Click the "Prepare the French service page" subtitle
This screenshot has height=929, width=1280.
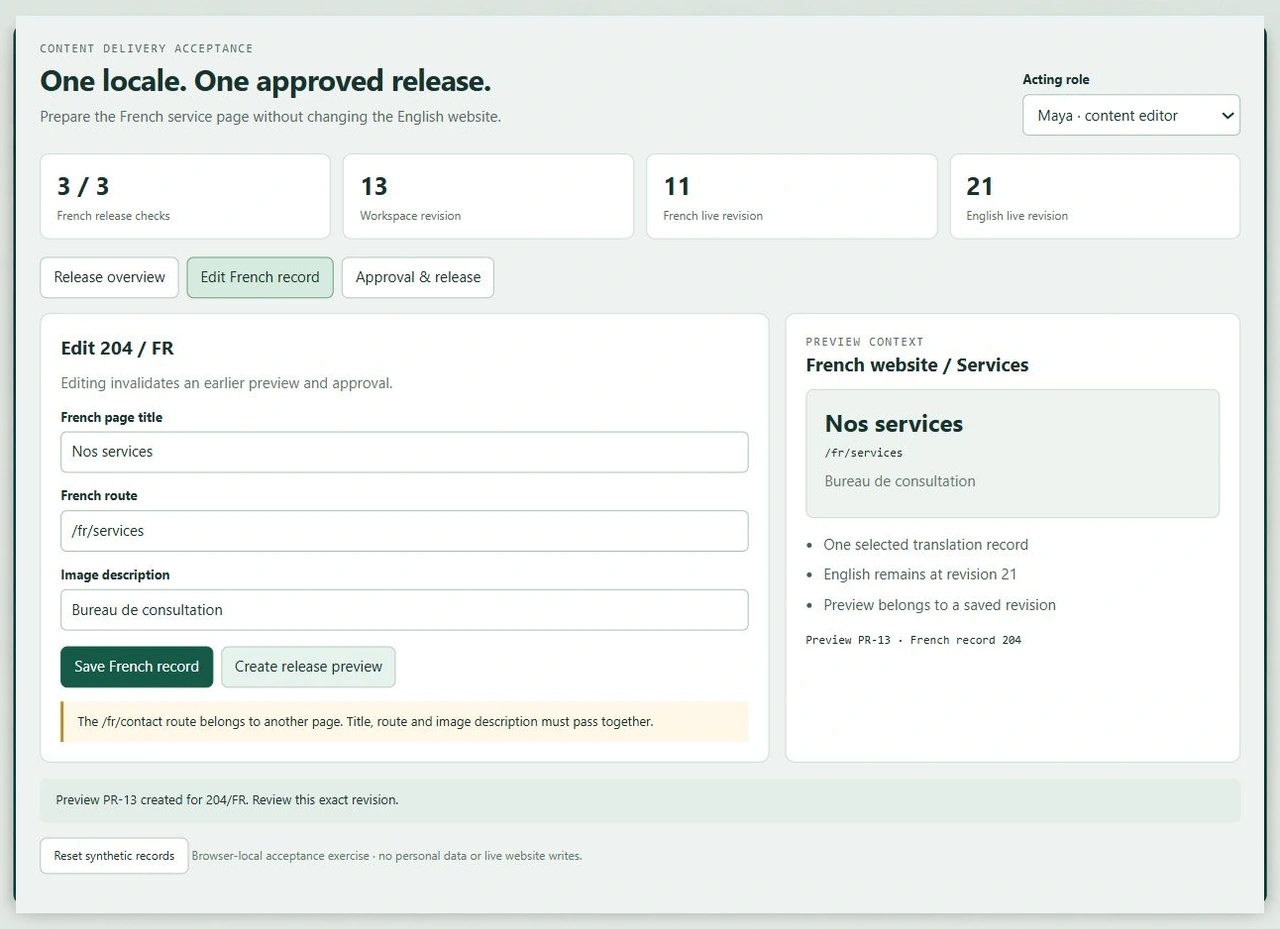click(270, 117)
